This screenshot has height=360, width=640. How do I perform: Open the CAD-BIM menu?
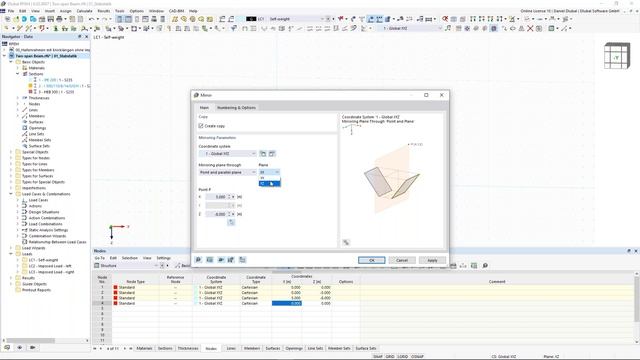[x=176, y=11]
